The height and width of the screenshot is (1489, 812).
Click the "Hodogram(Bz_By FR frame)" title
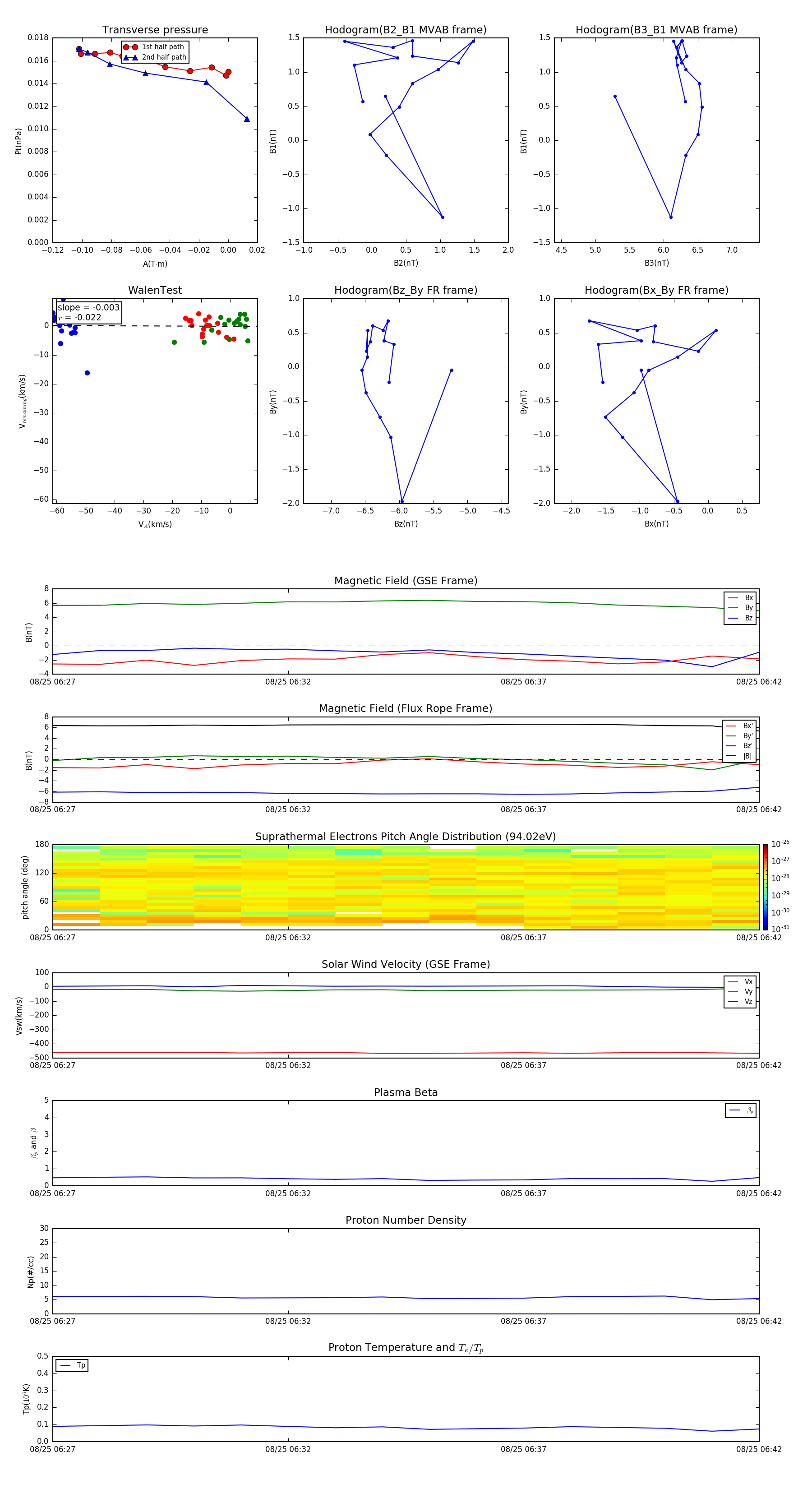tap(406, 290)
